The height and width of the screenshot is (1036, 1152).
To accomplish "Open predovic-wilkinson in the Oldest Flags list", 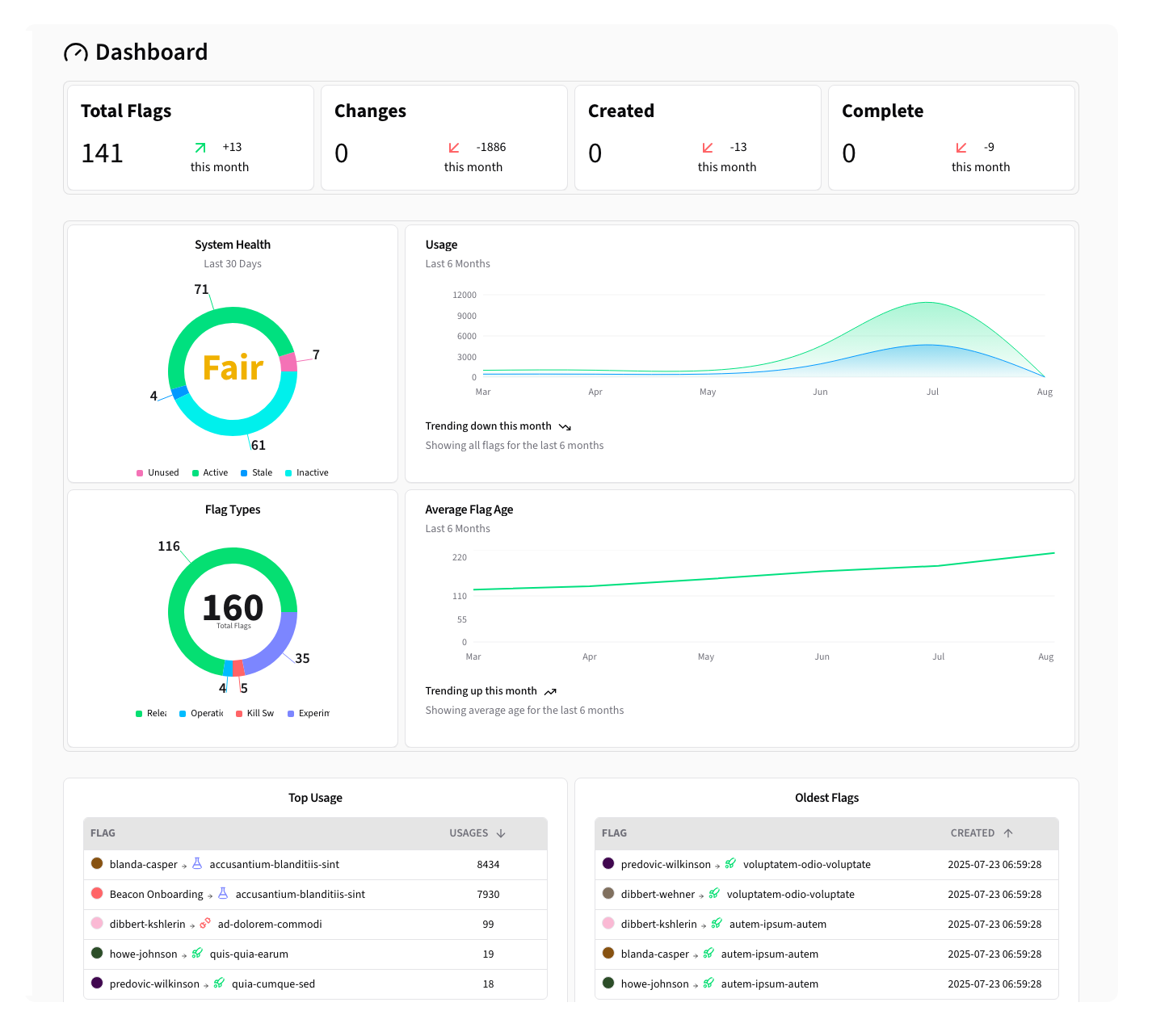I will click(666, 864).
